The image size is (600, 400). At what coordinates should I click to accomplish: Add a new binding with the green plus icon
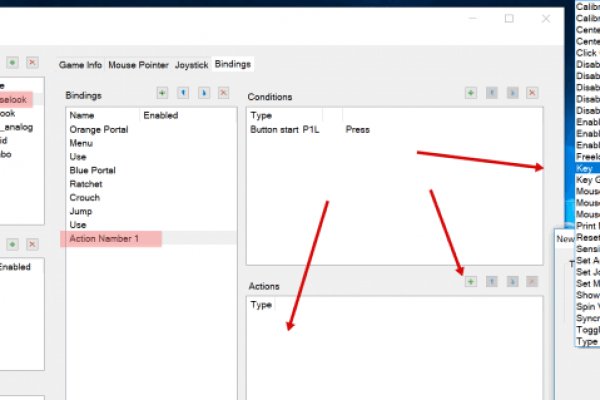[x=163, y=93]
